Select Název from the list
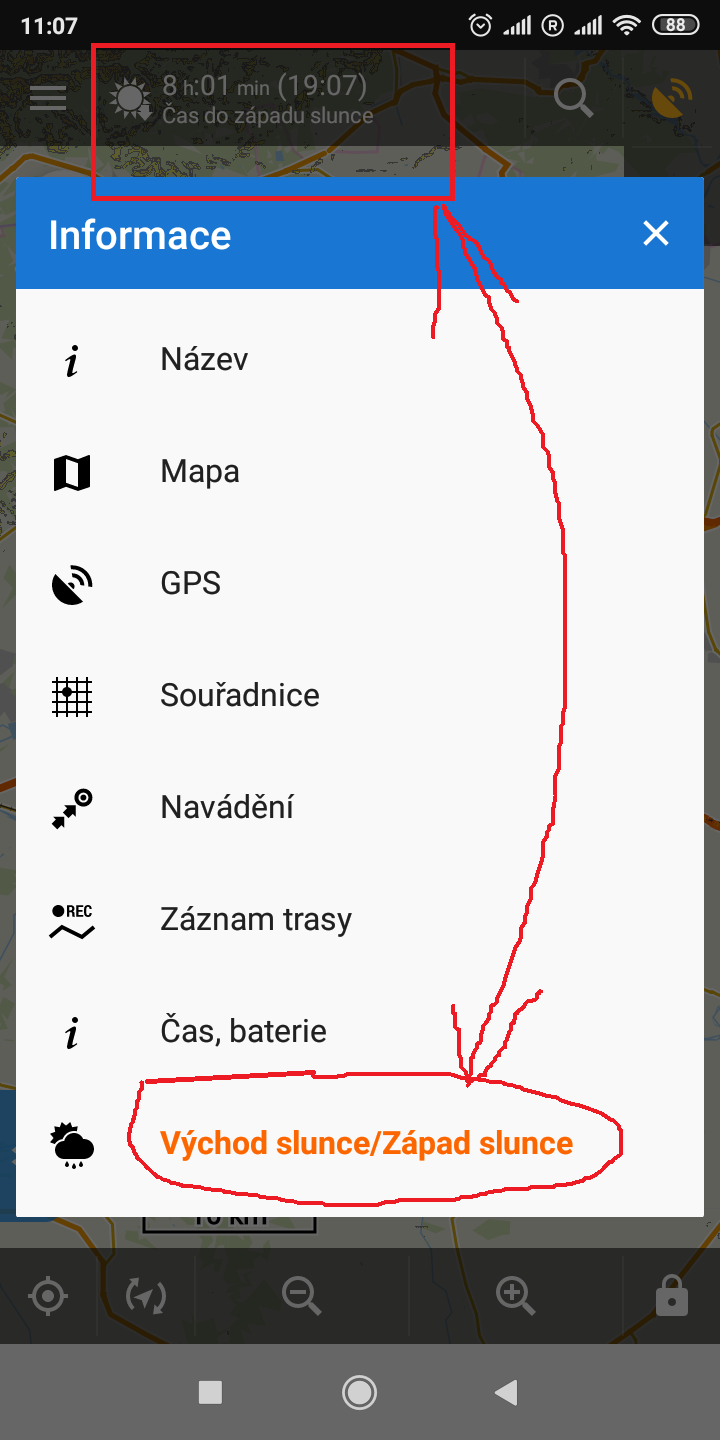This screenshot has height=1440, width=720. [204, 360]
